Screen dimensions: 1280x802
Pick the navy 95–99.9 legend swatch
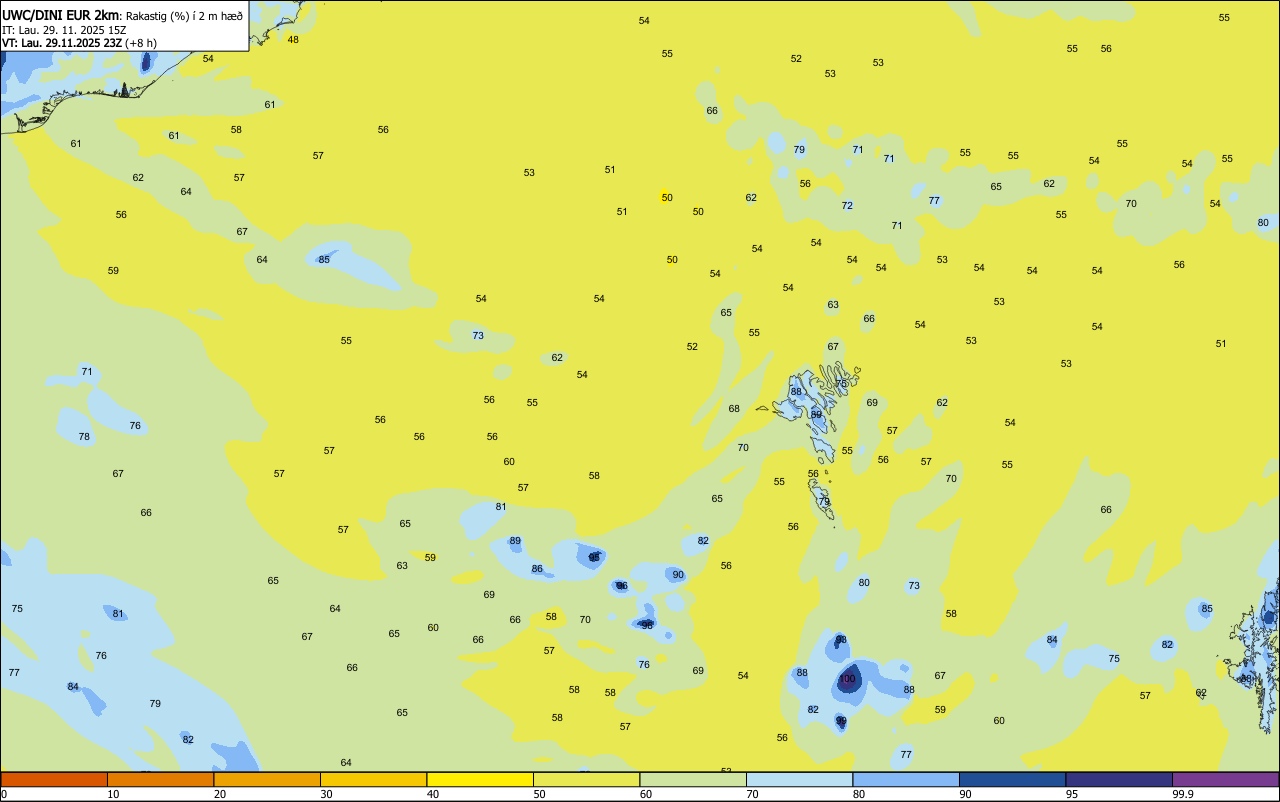click(1119, 779)
